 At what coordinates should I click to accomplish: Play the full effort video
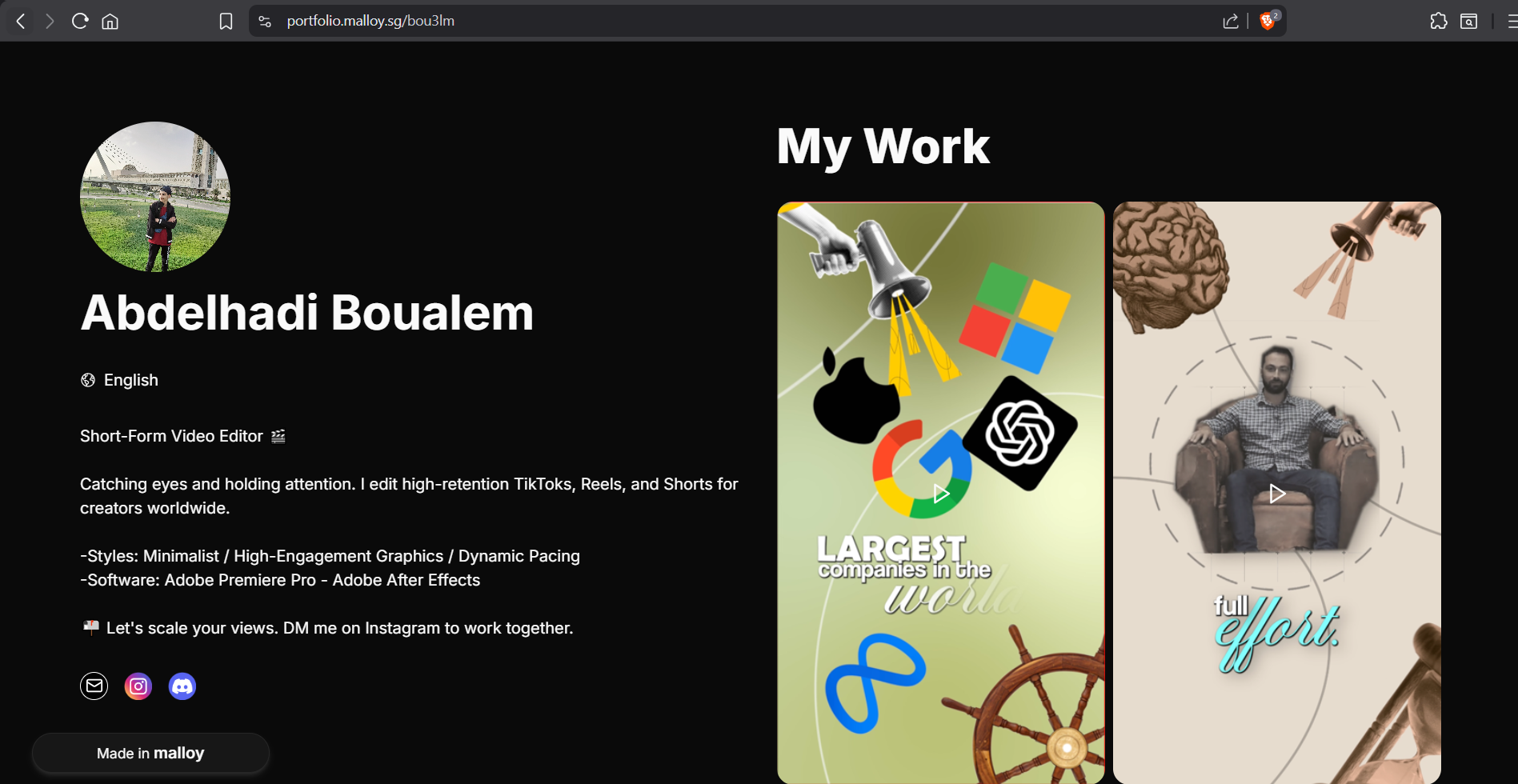coord(1277,494)
